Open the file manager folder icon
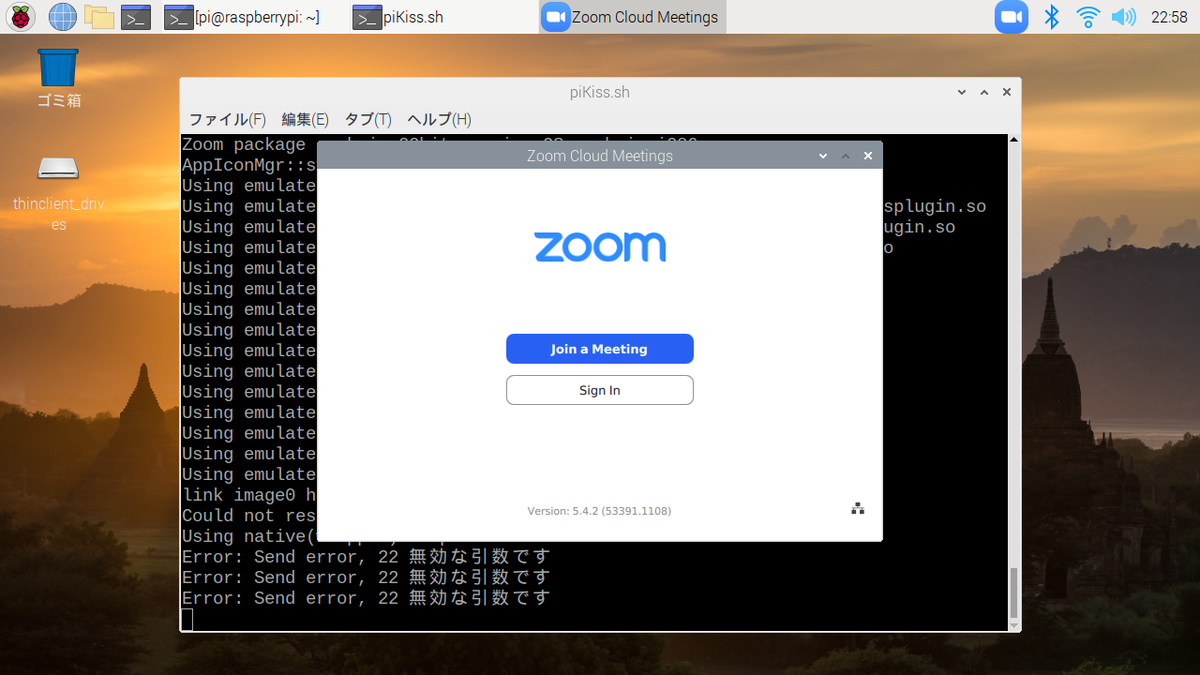 pyautogui.click(x=98, y=16)
